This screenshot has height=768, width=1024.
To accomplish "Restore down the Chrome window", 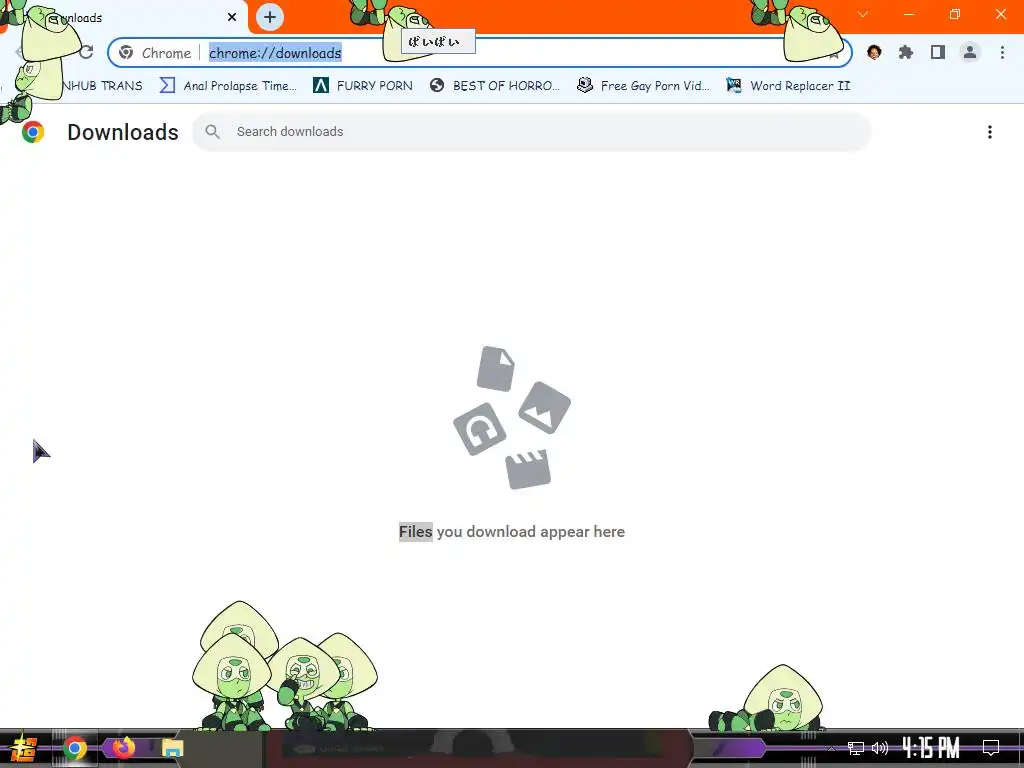I will coord(955,14).
